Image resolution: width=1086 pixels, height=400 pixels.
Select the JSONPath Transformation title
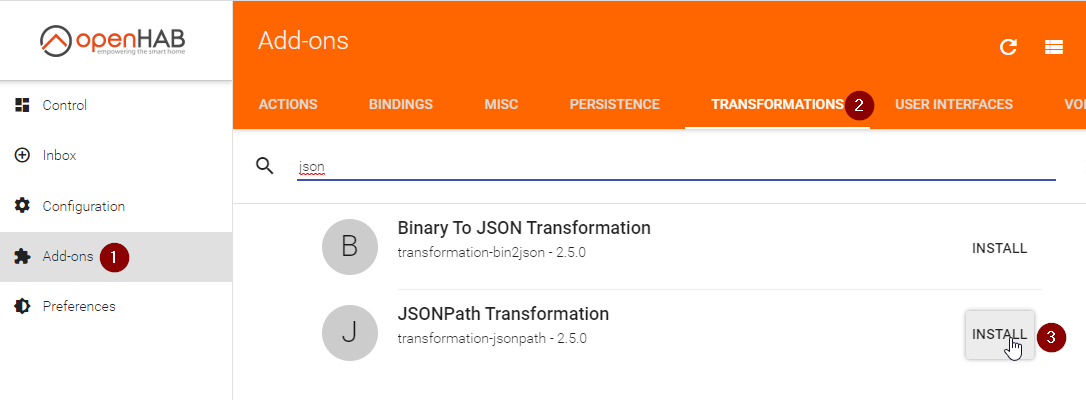click(x=503, y=313)
